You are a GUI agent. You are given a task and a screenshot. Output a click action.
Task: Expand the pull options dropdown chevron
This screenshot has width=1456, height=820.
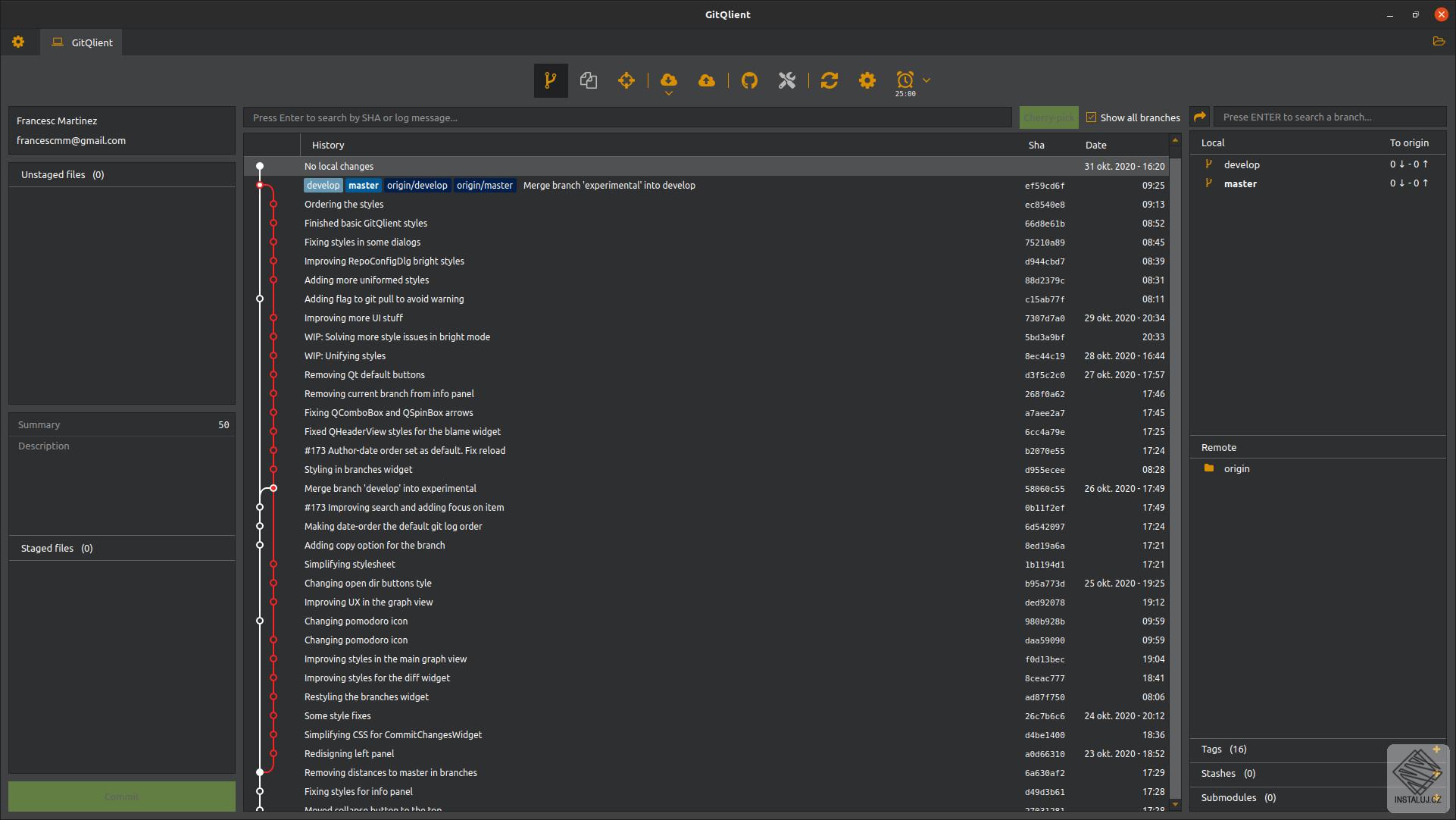click(x=669, y=93)
